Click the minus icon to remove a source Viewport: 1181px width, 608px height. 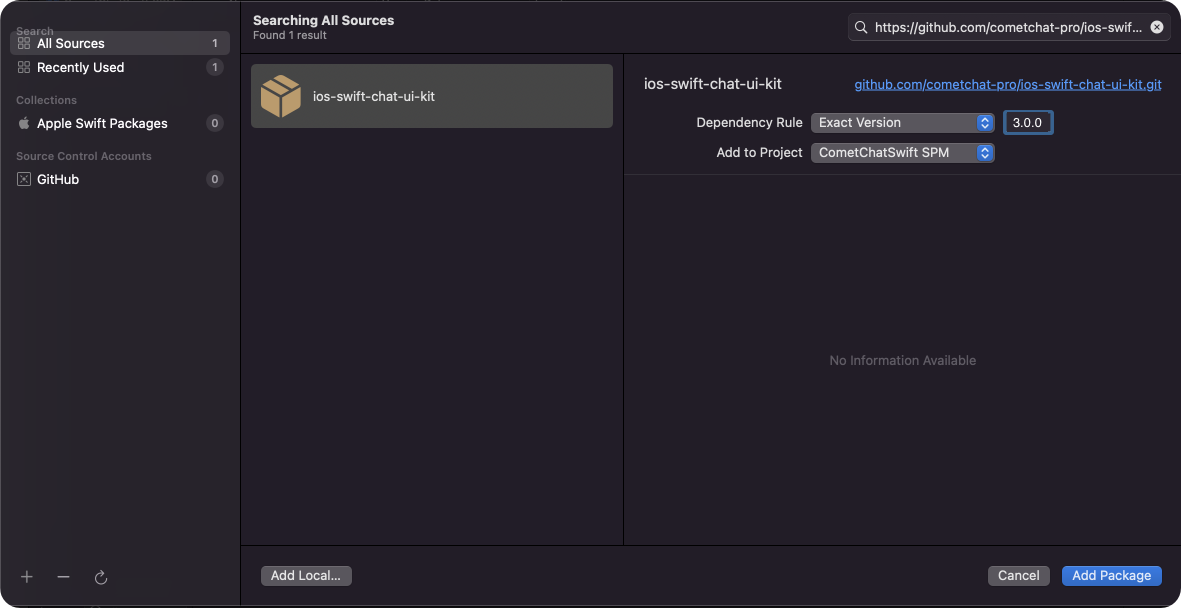63,577
